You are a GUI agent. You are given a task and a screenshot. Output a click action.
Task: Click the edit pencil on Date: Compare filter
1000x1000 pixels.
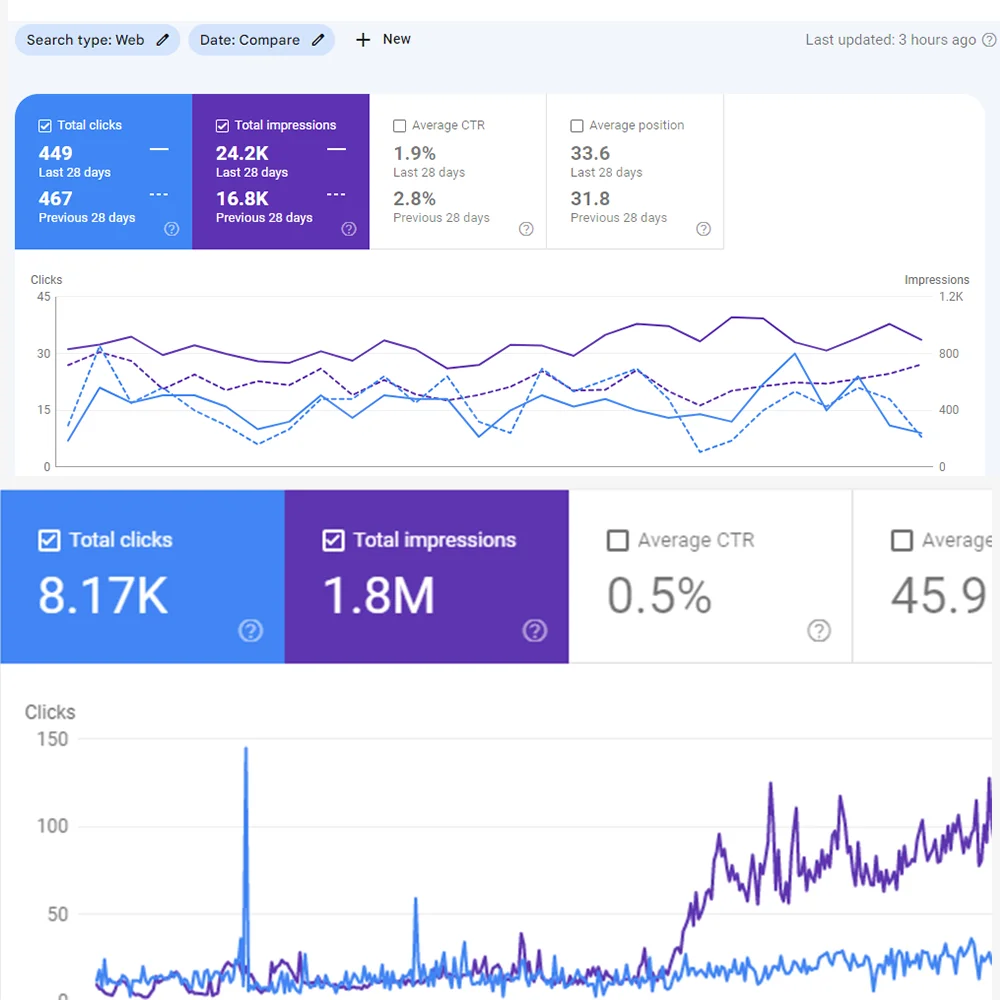click(x=318, y=40)
